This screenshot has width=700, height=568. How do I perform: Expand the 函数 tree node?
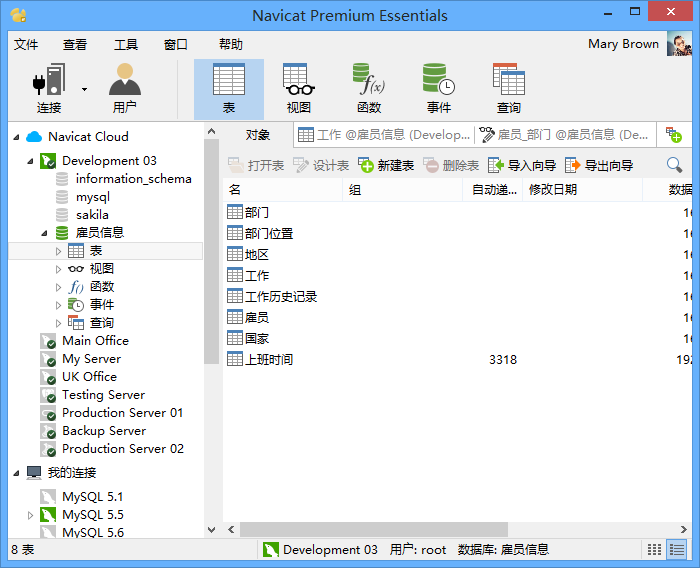click(58, 287)
